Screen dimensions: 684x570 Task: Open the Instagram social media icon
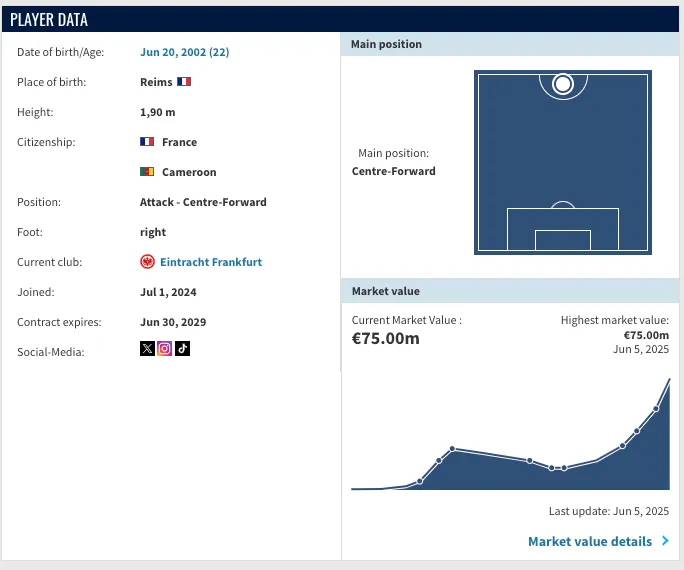165,349
